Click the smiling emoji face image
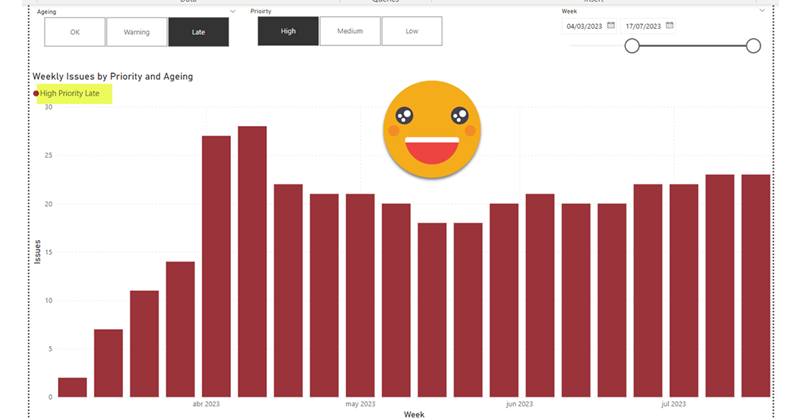801x419 pixels. pos(432,128)
